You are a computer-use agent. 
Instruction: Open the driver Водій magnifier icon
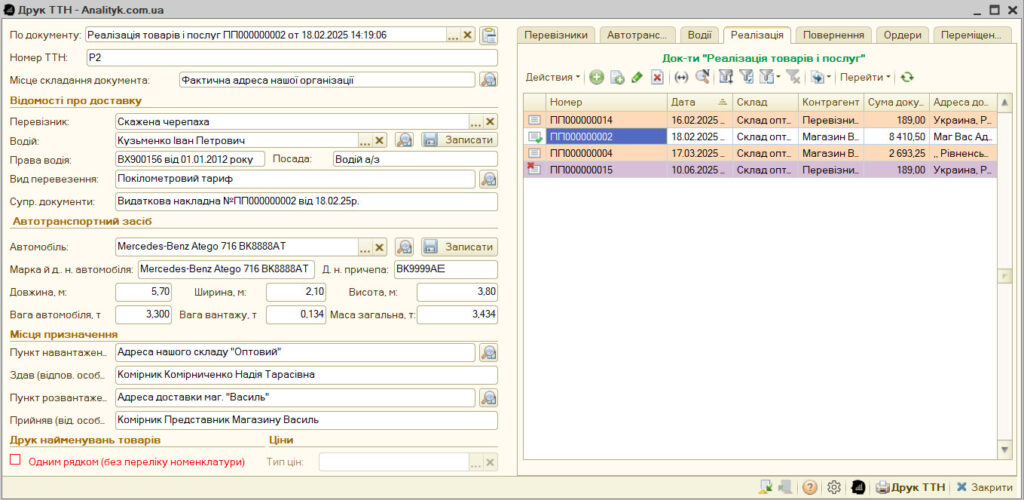click(x=405, y=140)
